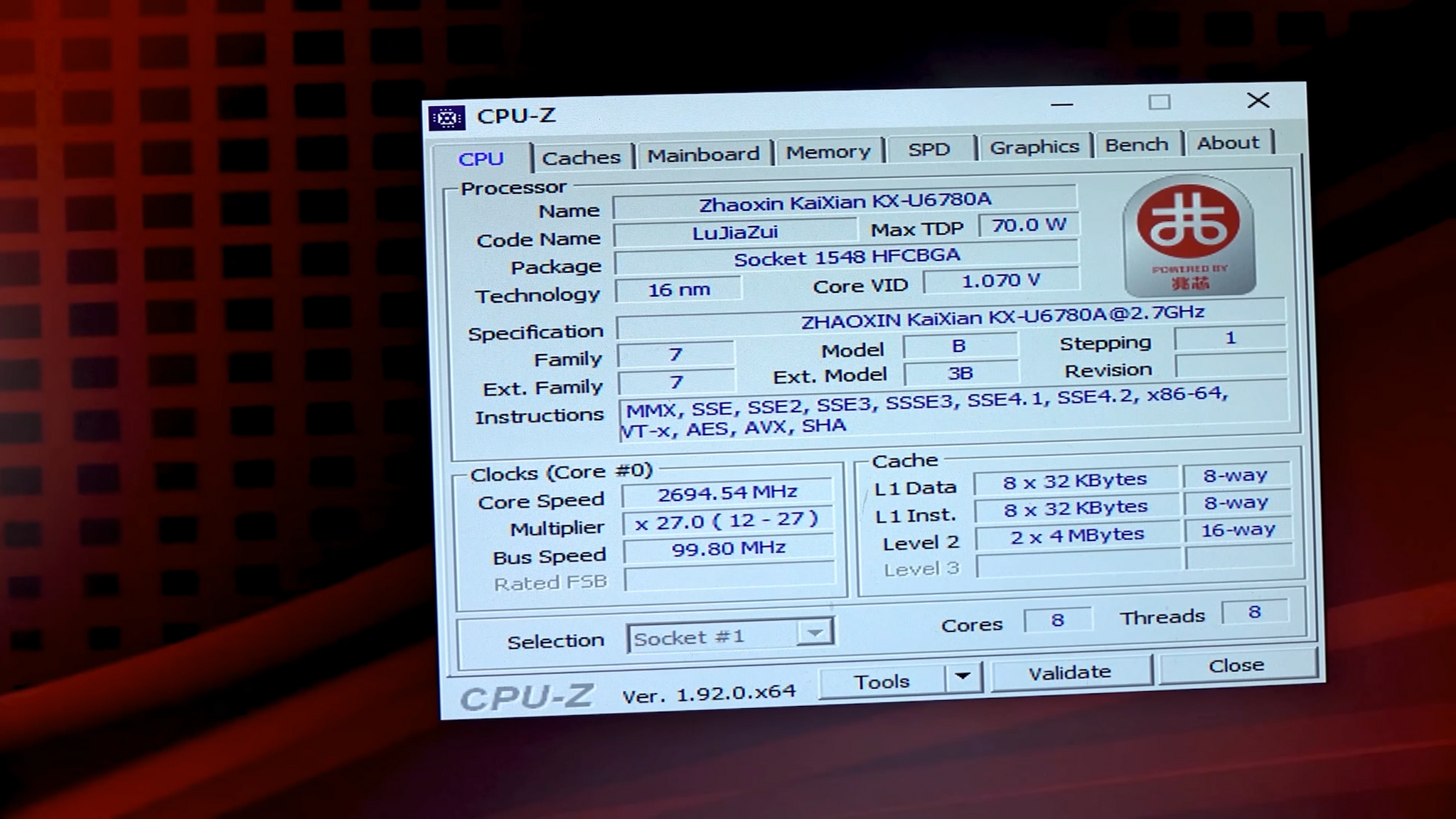Select the CPU tab
This screenshot has height=819, width=1456.
[481, 159]
